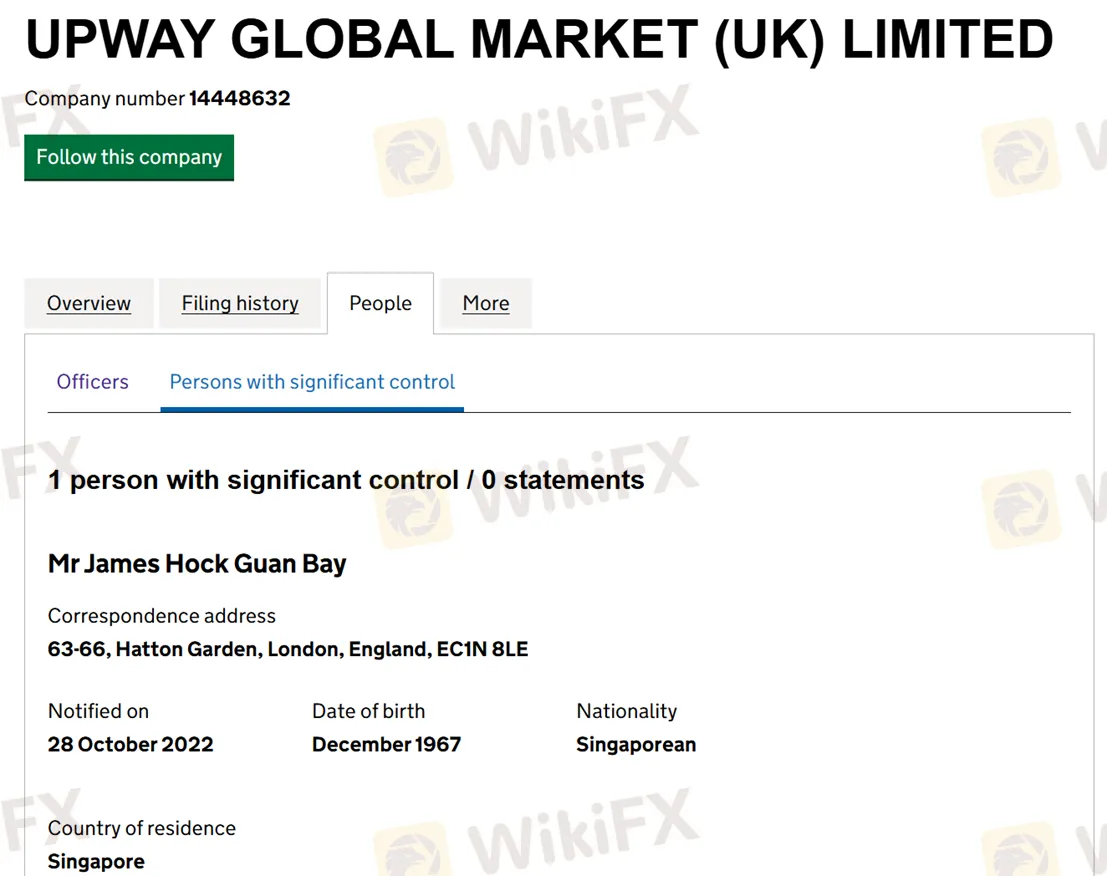Click the Hatton Garden correspondence address

[288, 649]
